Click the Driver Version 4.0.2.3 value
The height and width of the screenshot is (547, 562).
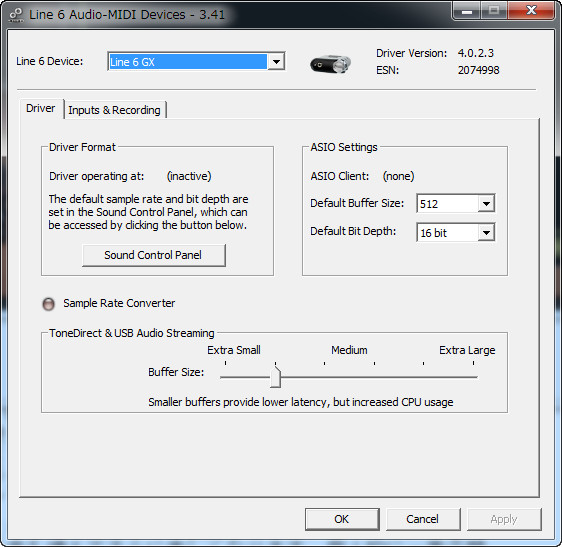tap(476, 53)
